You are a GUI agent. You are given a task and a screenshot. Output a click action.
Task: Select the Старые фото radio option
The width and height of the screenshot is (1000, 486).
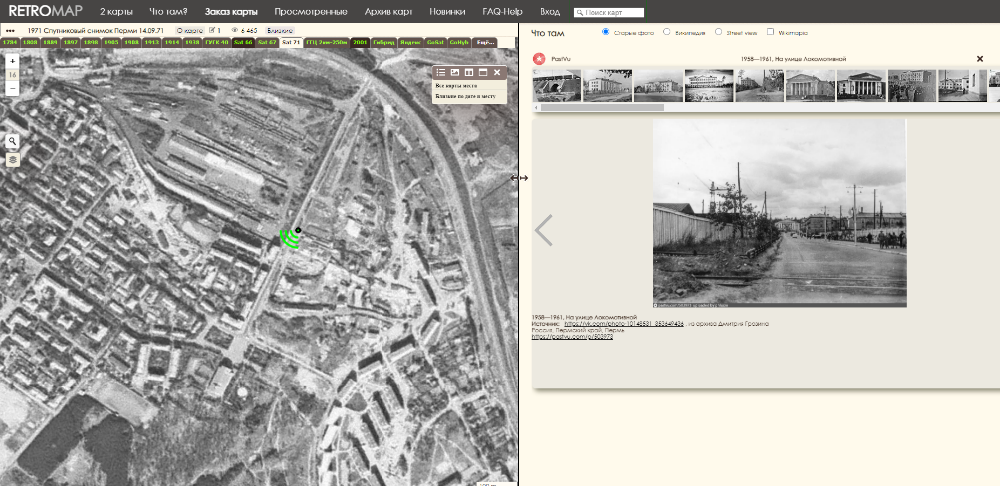click(x=606, y=32)
